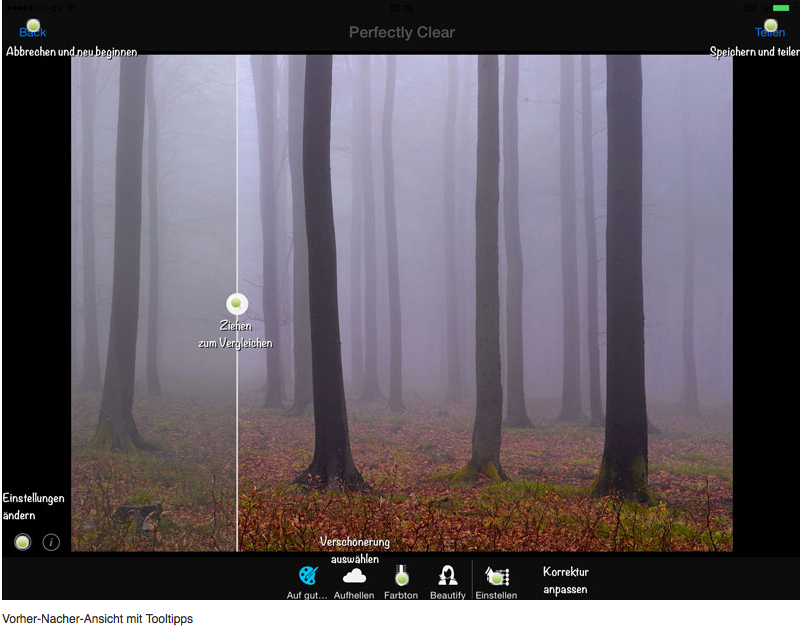Click the Perfectly Clear title

coord(401,33)
